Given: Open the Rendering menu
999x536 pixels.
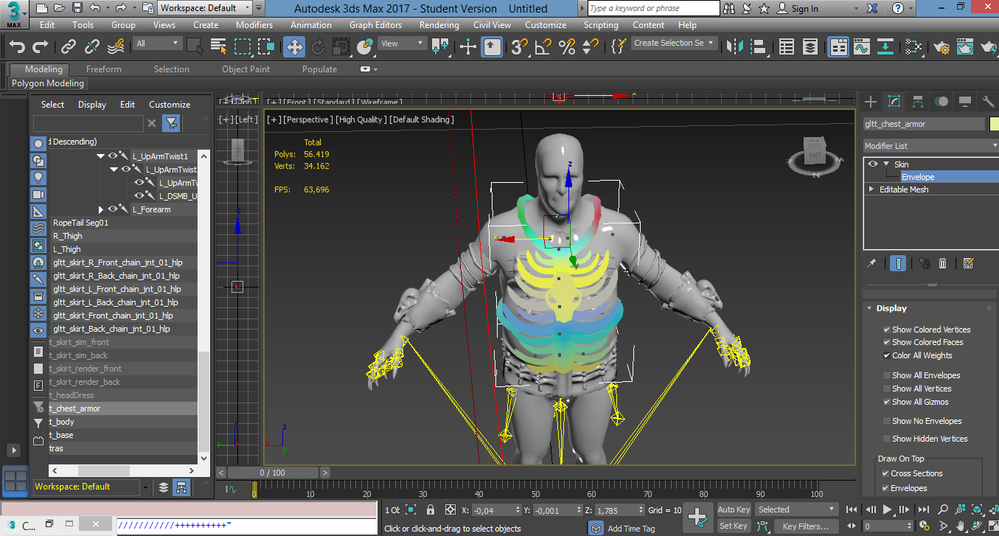Looking at the screenshot, I should point(439,25).
